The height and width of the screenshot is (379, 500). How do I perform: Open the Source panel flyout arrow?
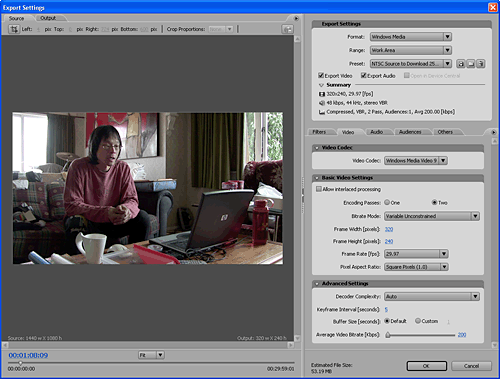[296, 18]
